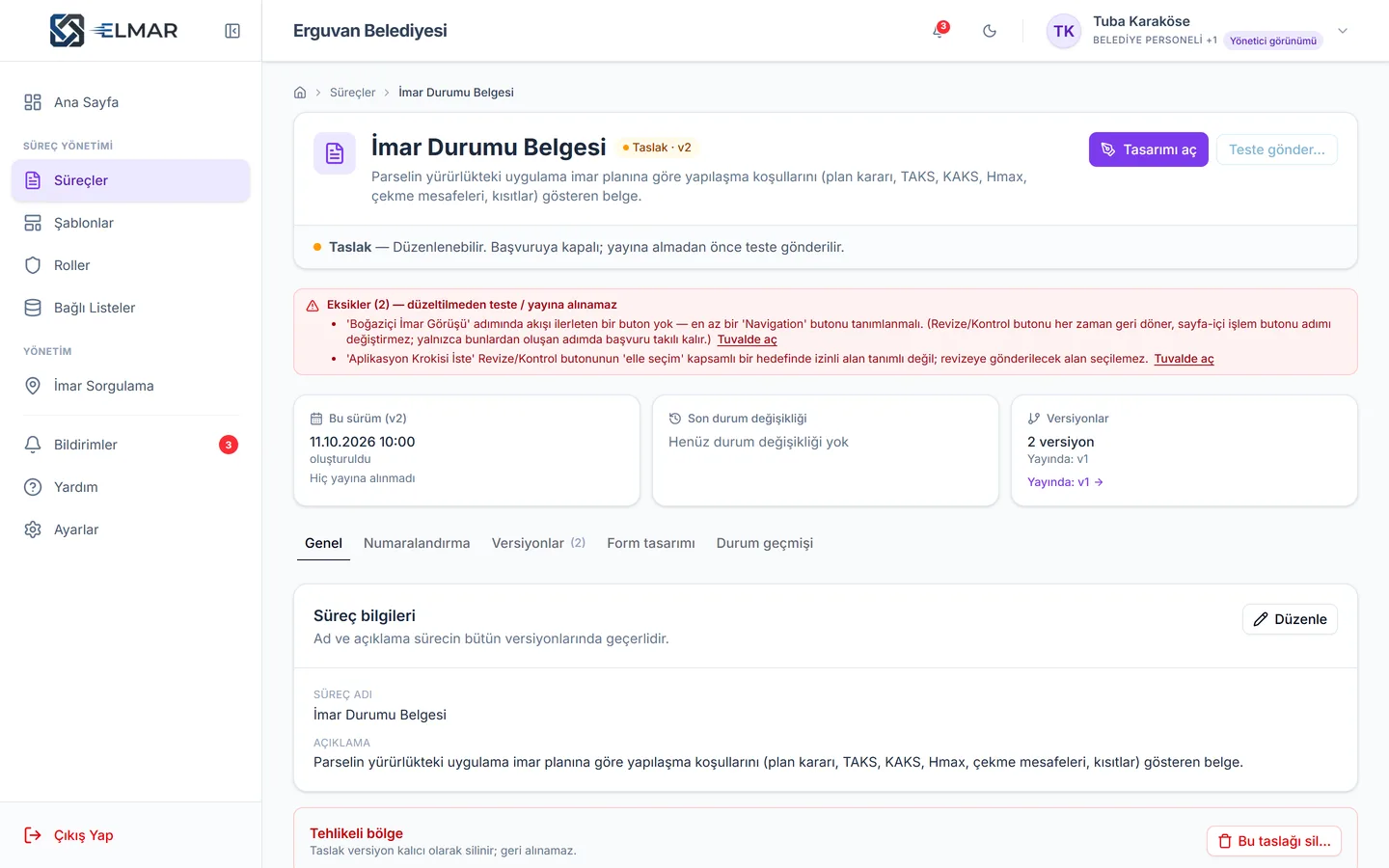This screenshot has width=1389, height=868.
Task: Open Bildirimler in sidebar
Action: point(131,445)
